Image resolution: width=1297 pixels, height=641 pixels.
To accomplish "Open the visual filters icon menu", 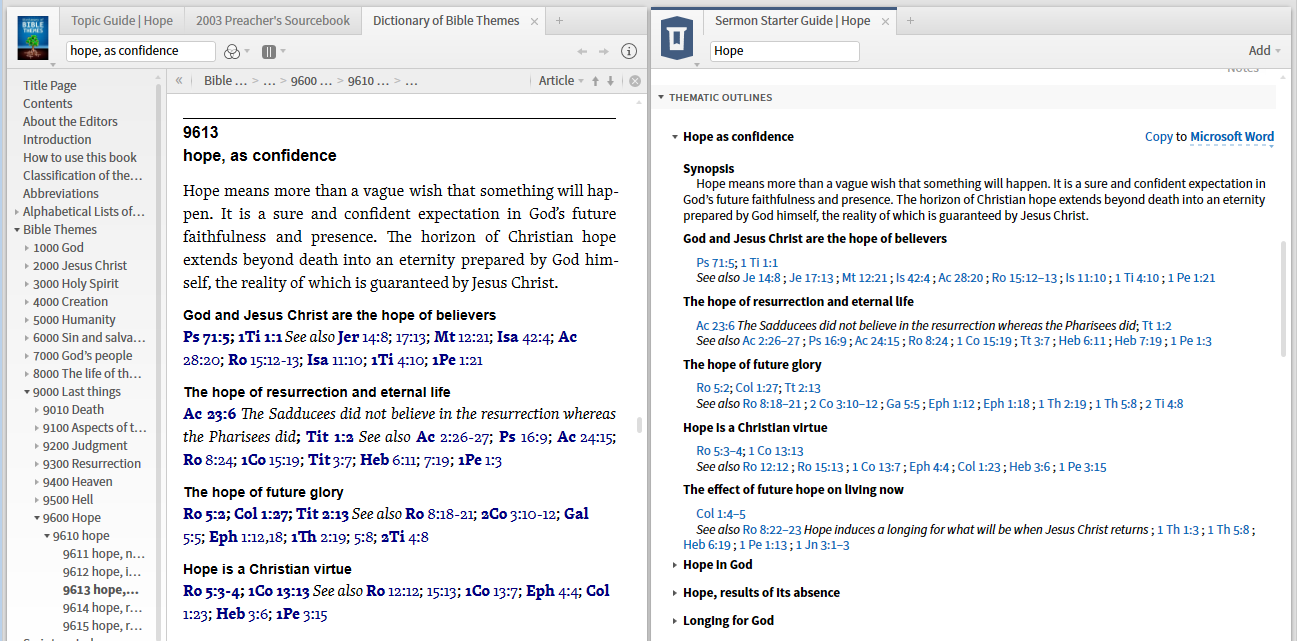I will click(x=236, y=51).
